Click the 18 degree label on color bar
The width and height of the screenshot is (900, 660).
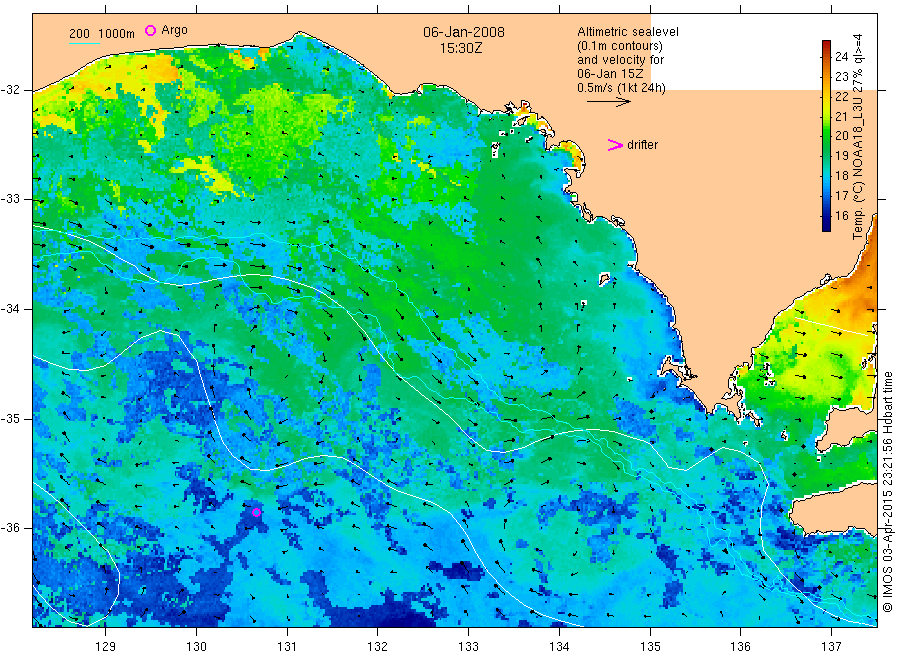click(841, 176)
